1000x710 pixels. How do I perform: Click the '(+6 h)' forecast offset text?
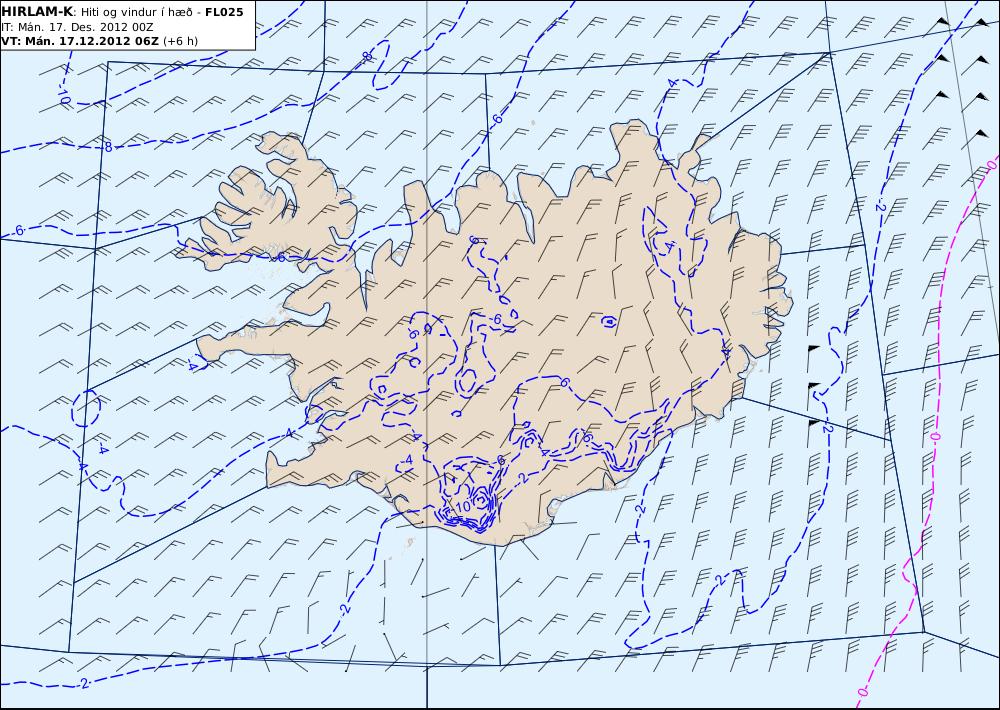point(180,41)
